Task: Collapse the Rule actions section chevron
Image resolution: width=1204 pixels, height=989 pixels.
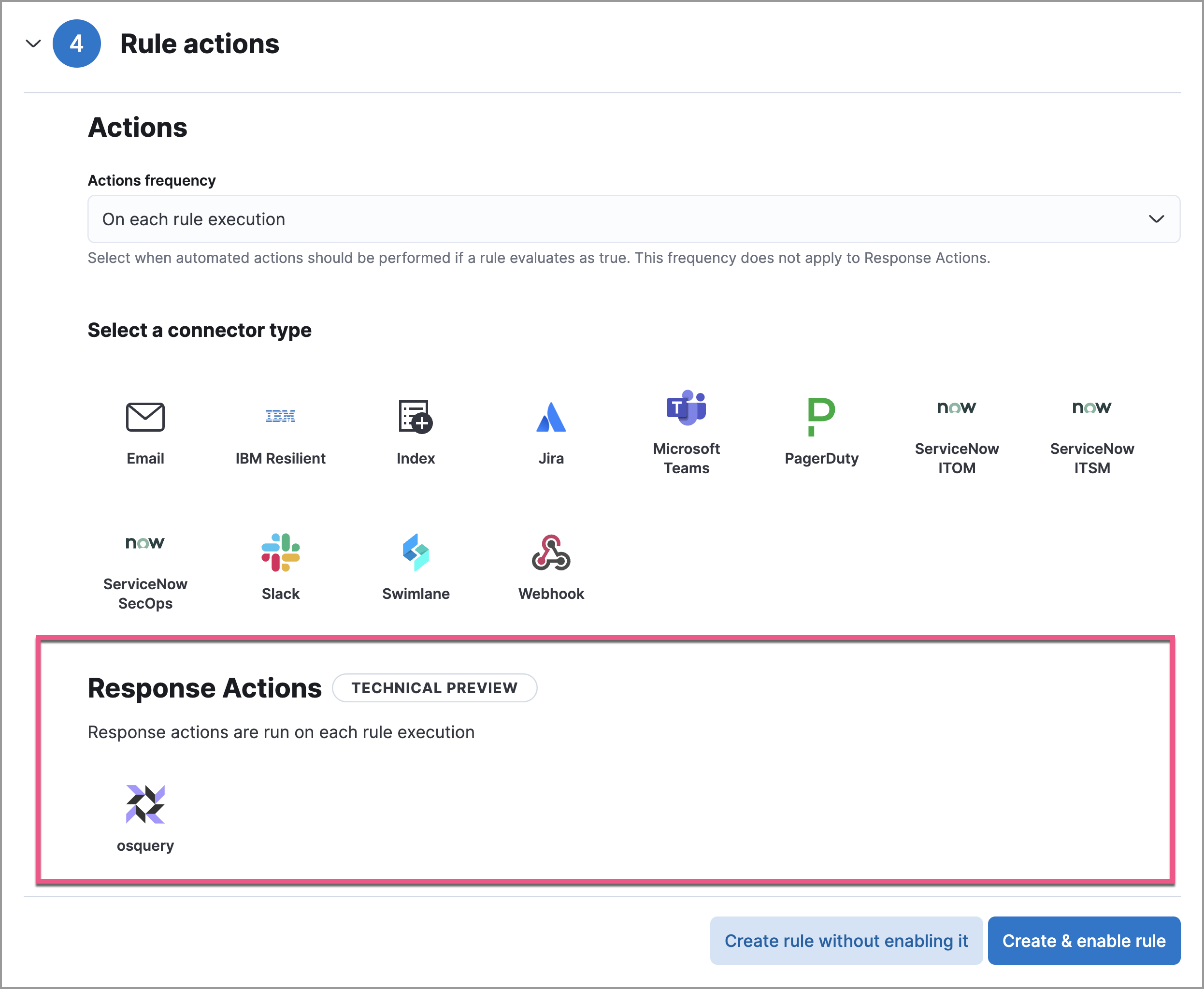Action: coord(34,44)
